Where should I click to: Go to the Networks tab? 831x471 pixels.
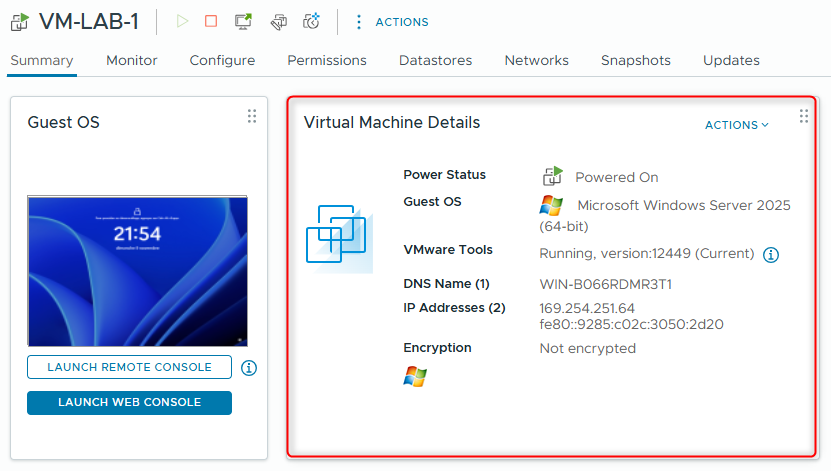(x=536, y=60)
